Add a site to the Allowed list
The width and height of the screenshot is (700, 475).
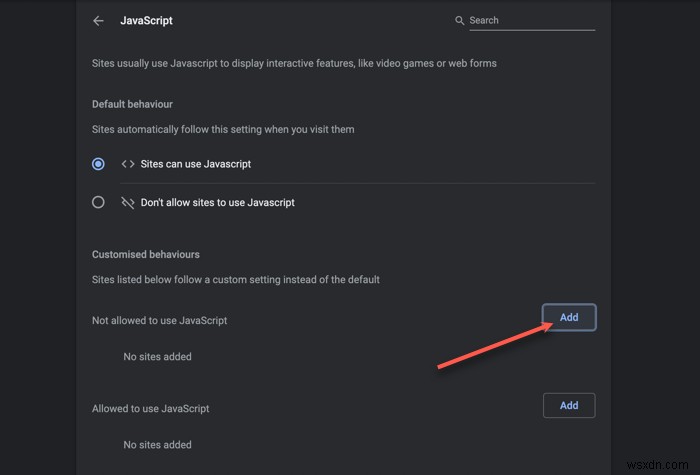[569, 405]
